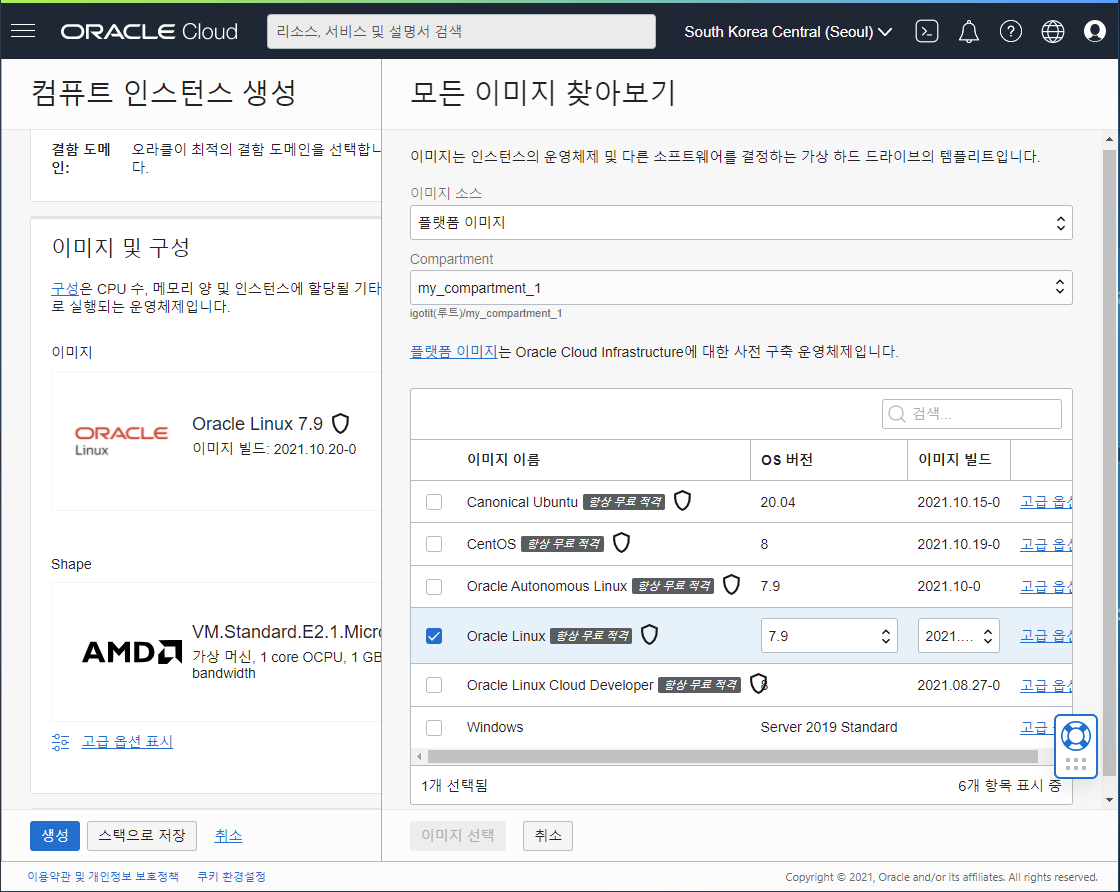Click the Oracle Cloud logo

point(149,31)
